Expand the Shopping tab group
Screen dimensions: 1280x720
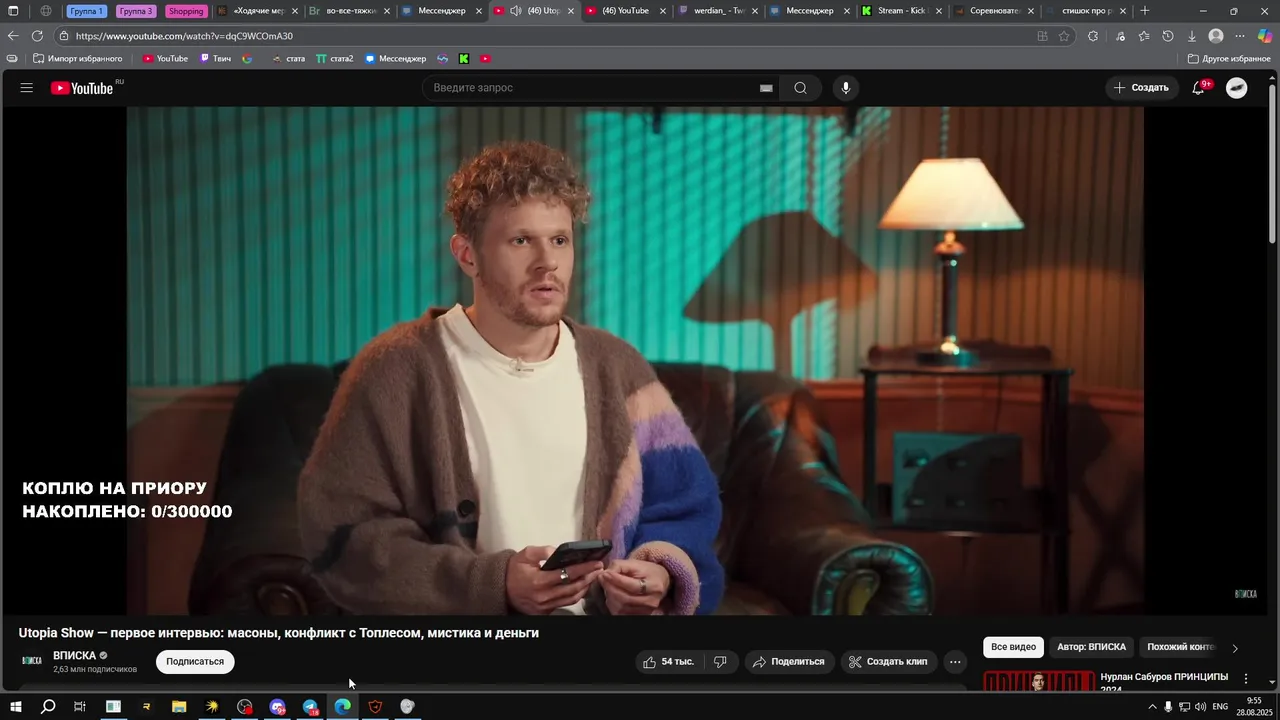(186, 11)
